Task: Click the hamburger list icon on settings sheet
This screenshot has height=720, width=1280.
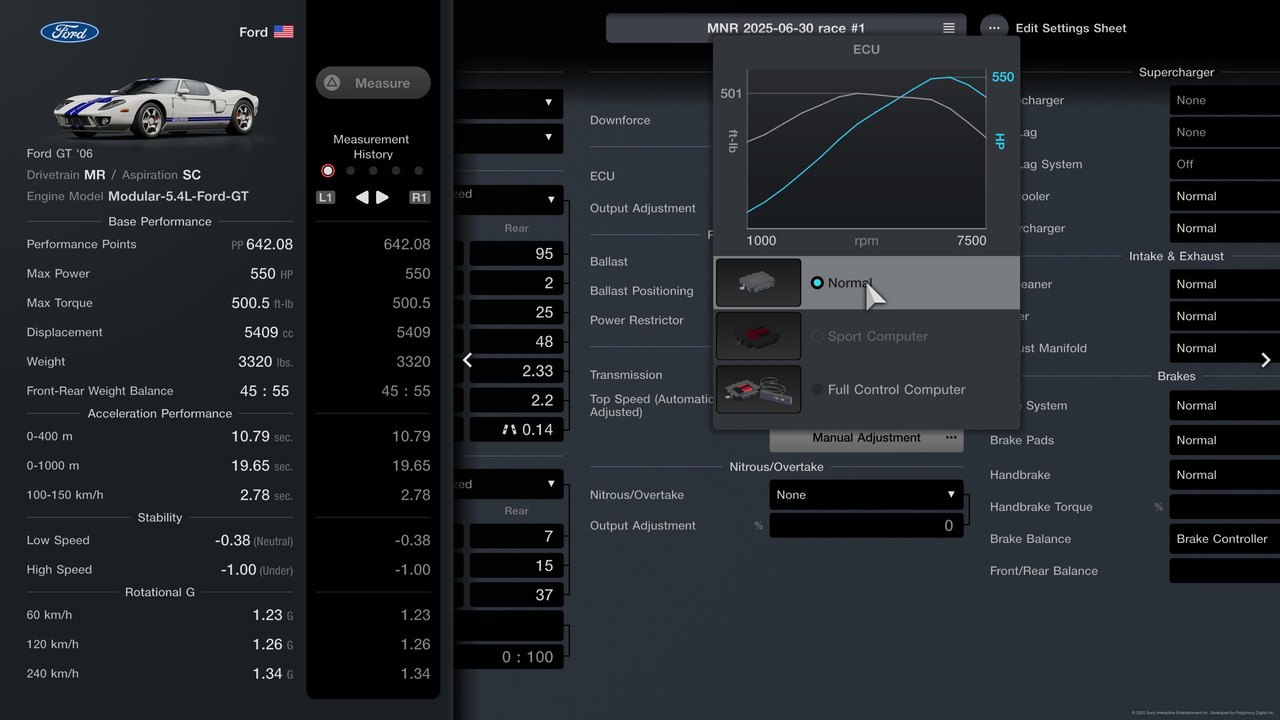Action: 948,28
